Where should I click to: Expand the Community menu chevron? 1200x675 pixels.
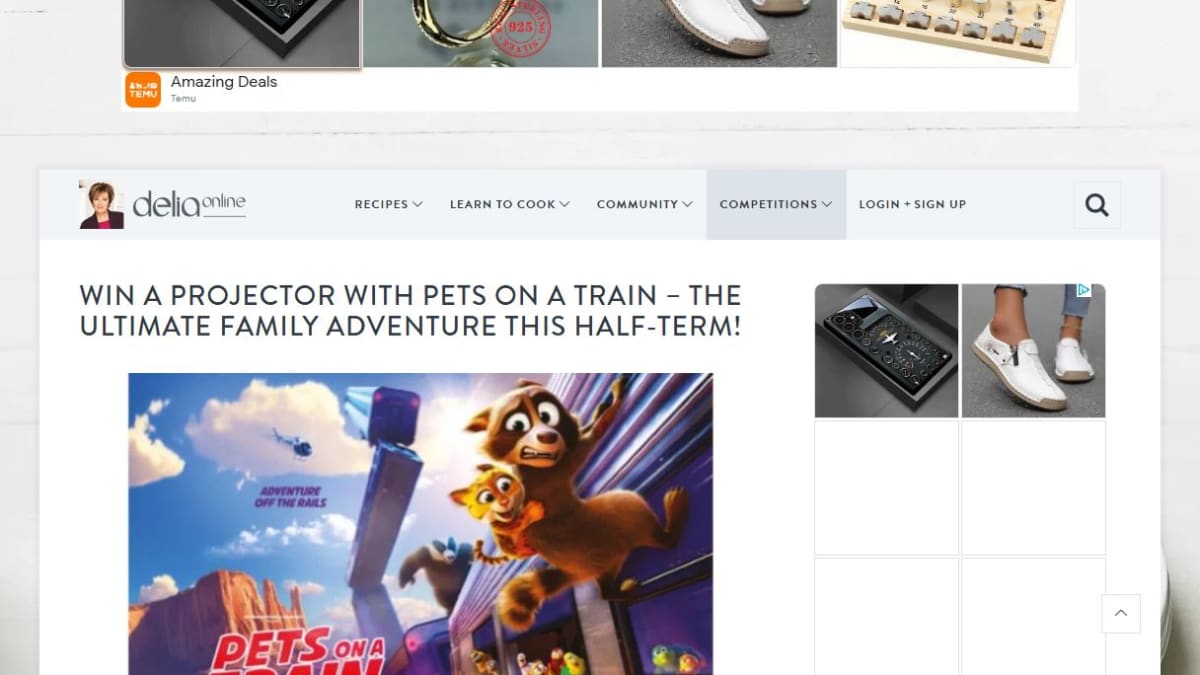tap(687, 204)
